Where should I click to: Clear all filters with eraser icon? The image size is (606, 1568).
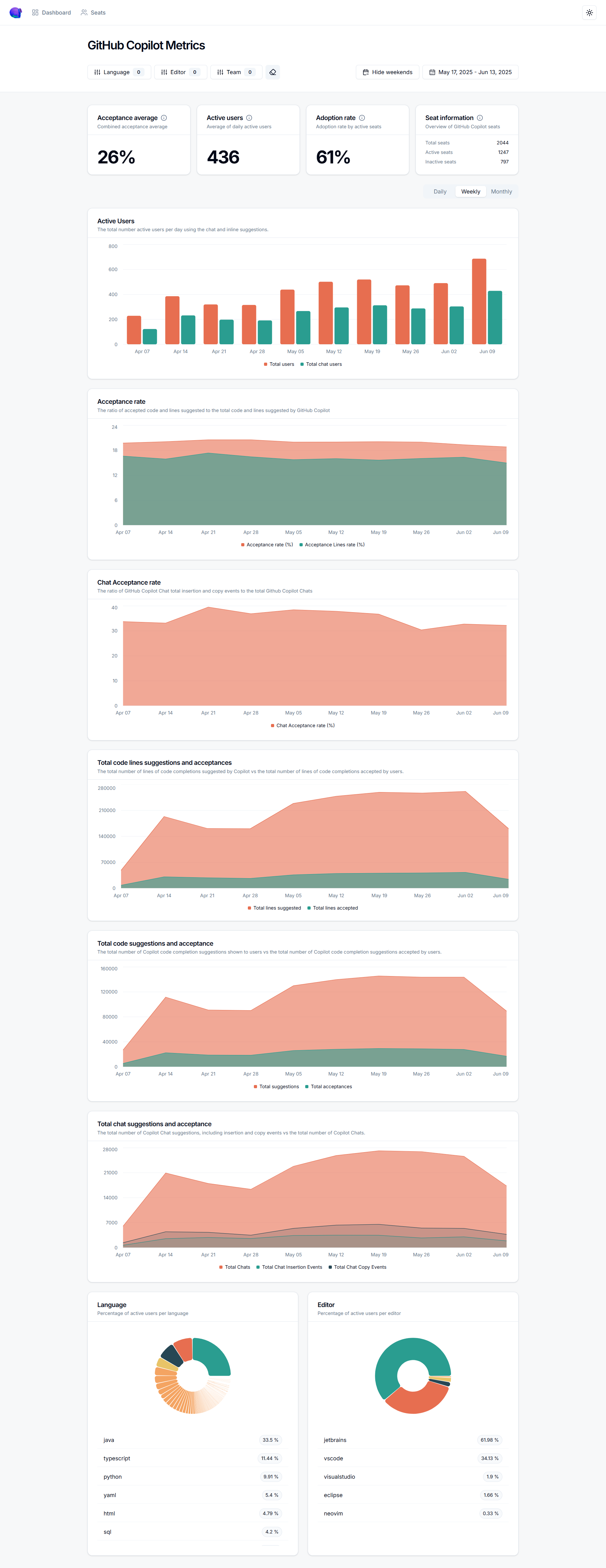click(272, 72)
